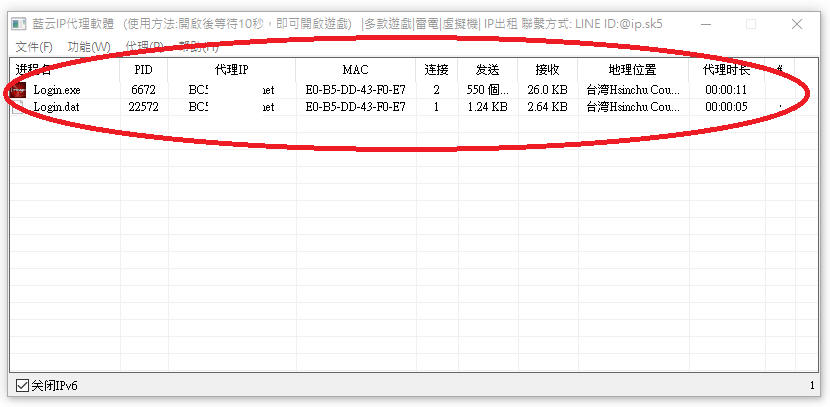Select the Login.dat row by its name
Viewport: 830px width, 407px height.
pyautogui.click(x=57, y=107)
